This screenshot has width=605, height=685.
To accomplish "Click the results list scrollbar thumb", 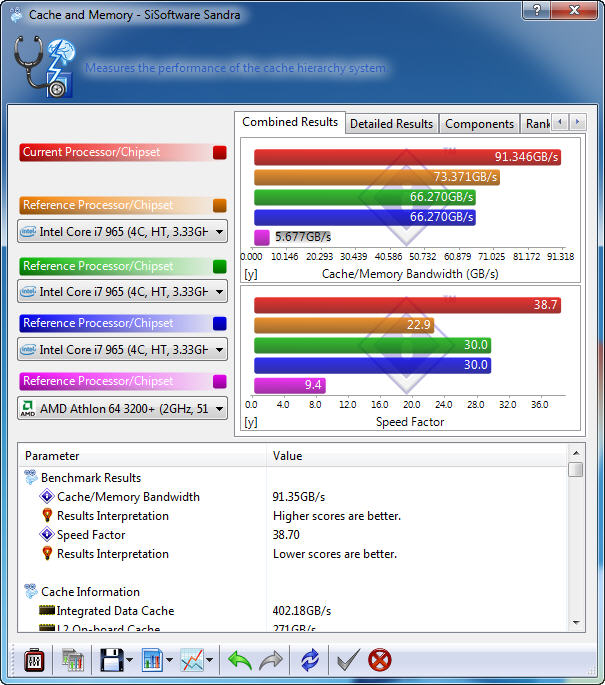I will (576, 470).
